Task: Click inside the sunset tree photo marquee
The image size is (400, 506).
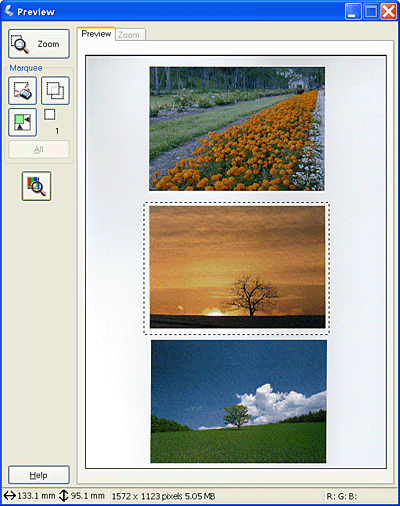Action: tap(237, 267)
